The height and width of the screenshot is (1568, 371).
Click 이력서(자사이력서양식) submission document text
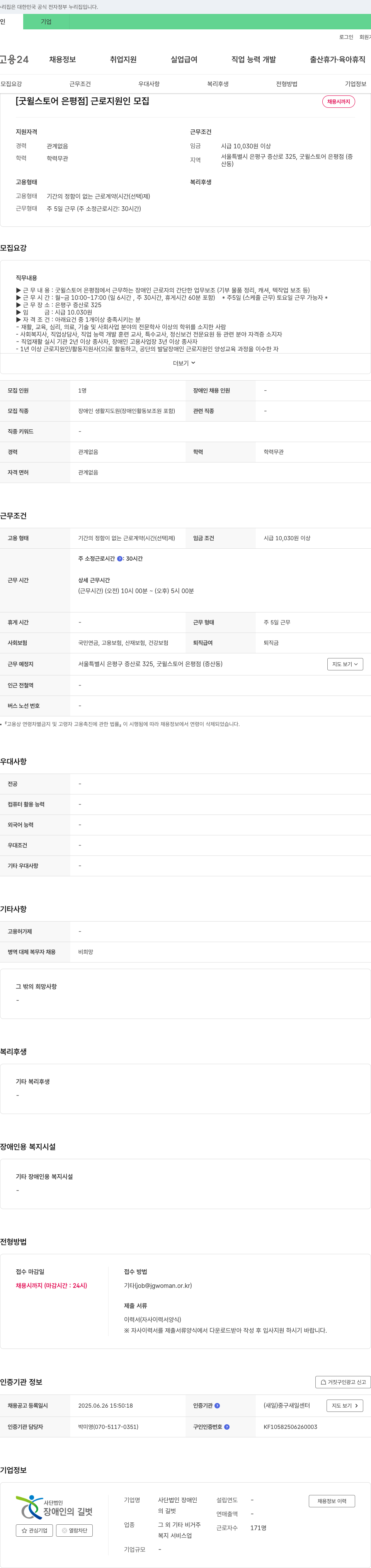coord(152,1320)
